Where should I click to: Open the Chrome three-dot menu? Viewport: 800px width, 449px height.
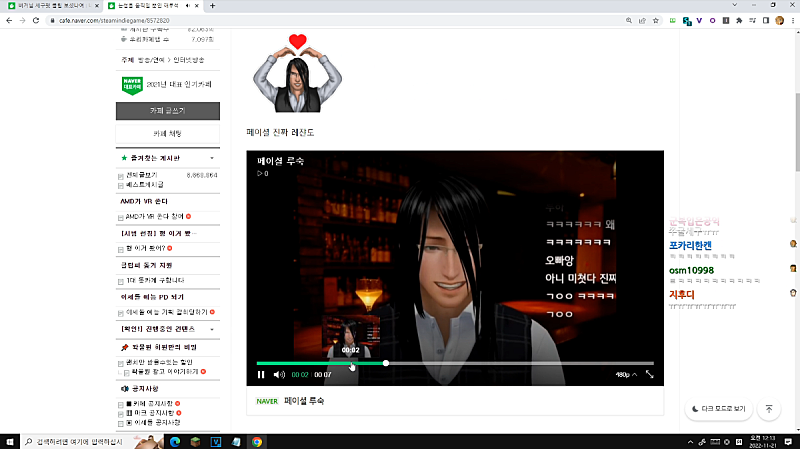(793, 20)
